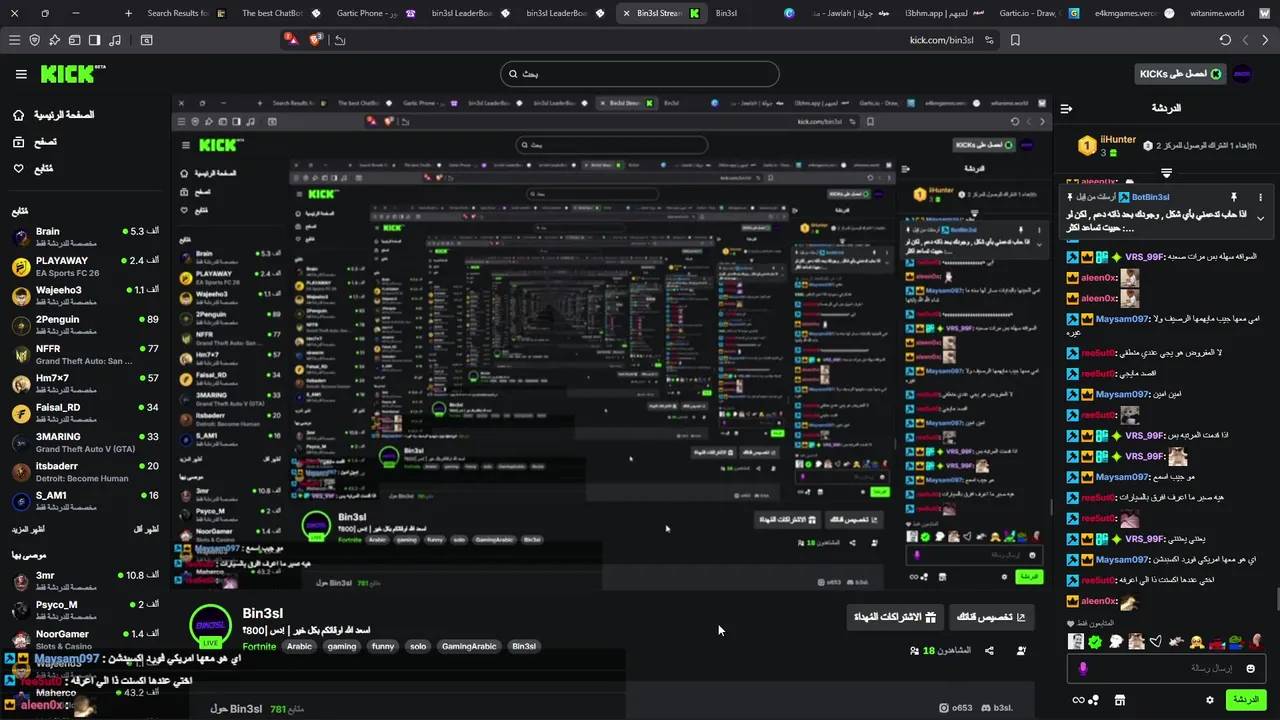Expand the pinned message chevron
This screenshot has height=720, width=1280.
click(1260, 218)
